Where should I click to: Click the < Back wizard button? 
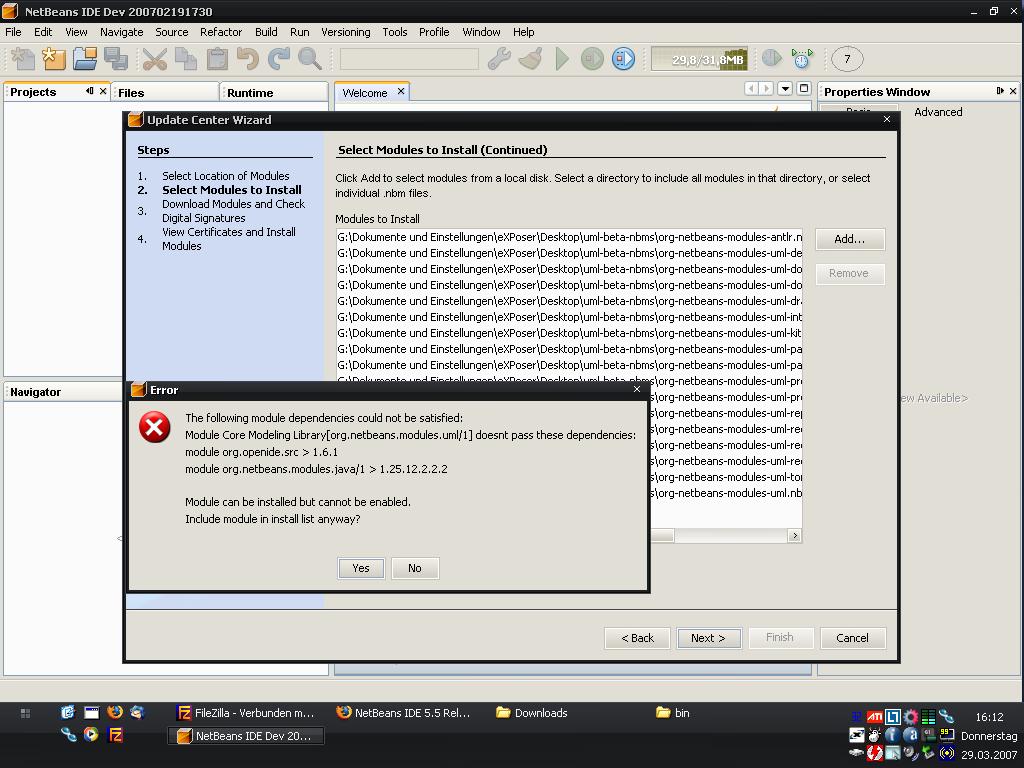click(637, 638)
